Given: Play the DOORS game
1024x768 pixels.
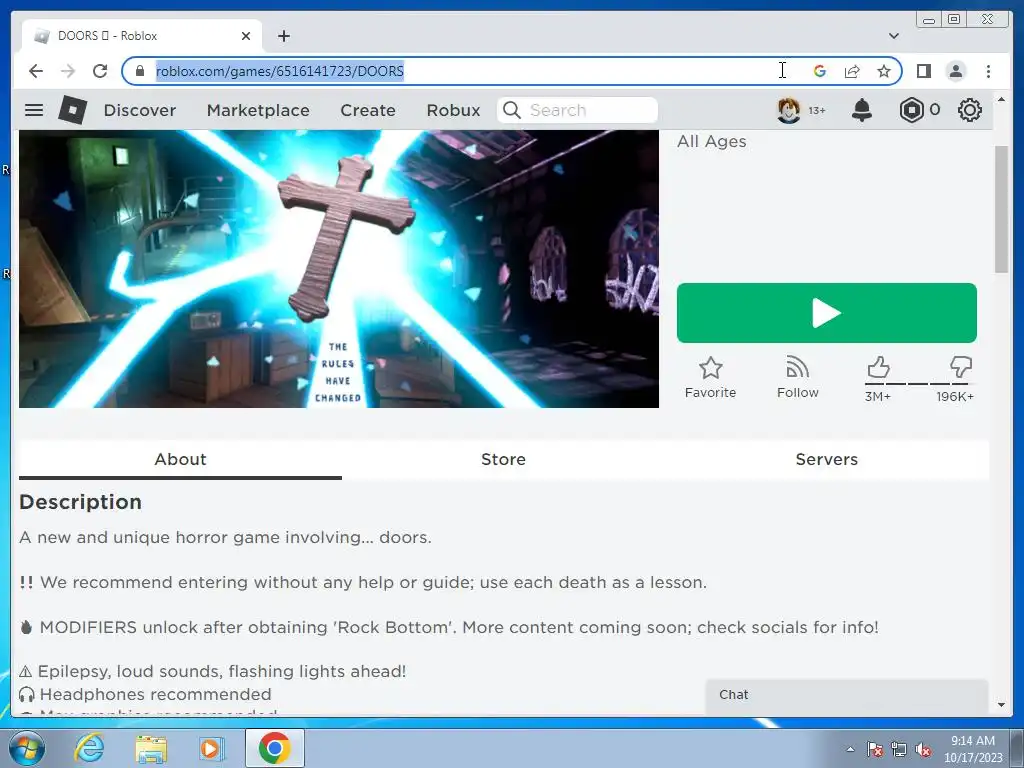Looking at the screenshot, I should pyautogui.click(x=826, y=313).
